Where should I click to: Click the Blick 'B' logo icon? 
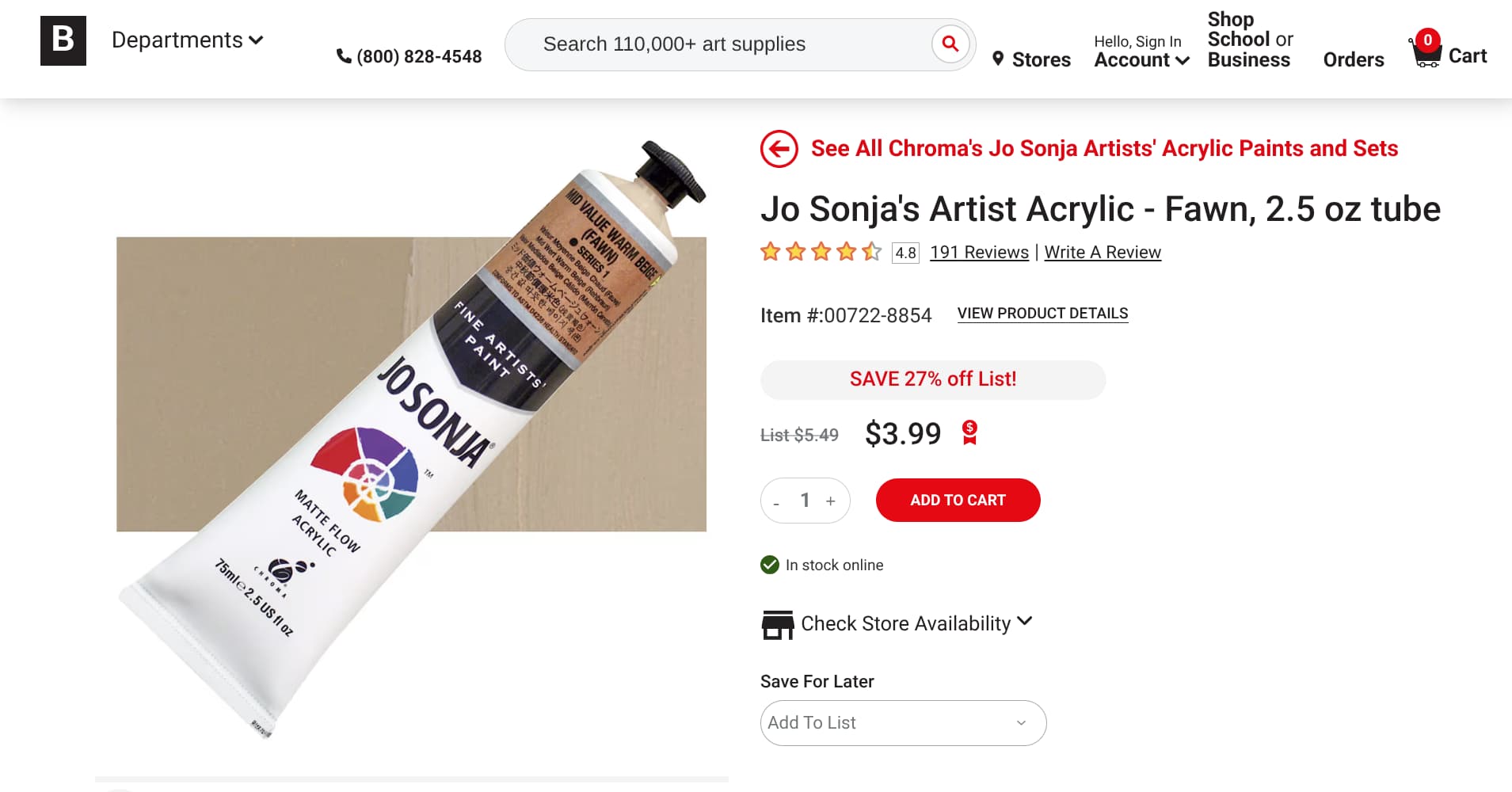pyautogui.click(x=63, y=40)
